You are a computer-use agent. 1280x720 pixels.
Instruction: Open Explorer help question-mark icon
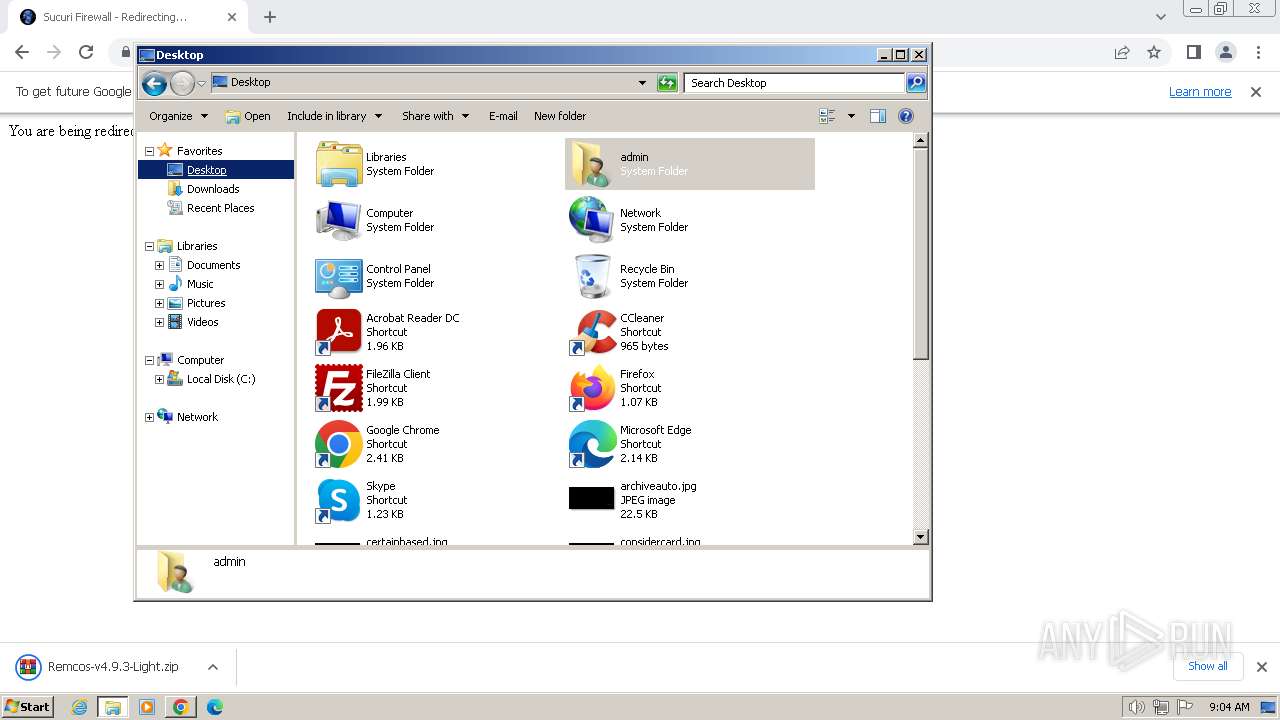906,116
